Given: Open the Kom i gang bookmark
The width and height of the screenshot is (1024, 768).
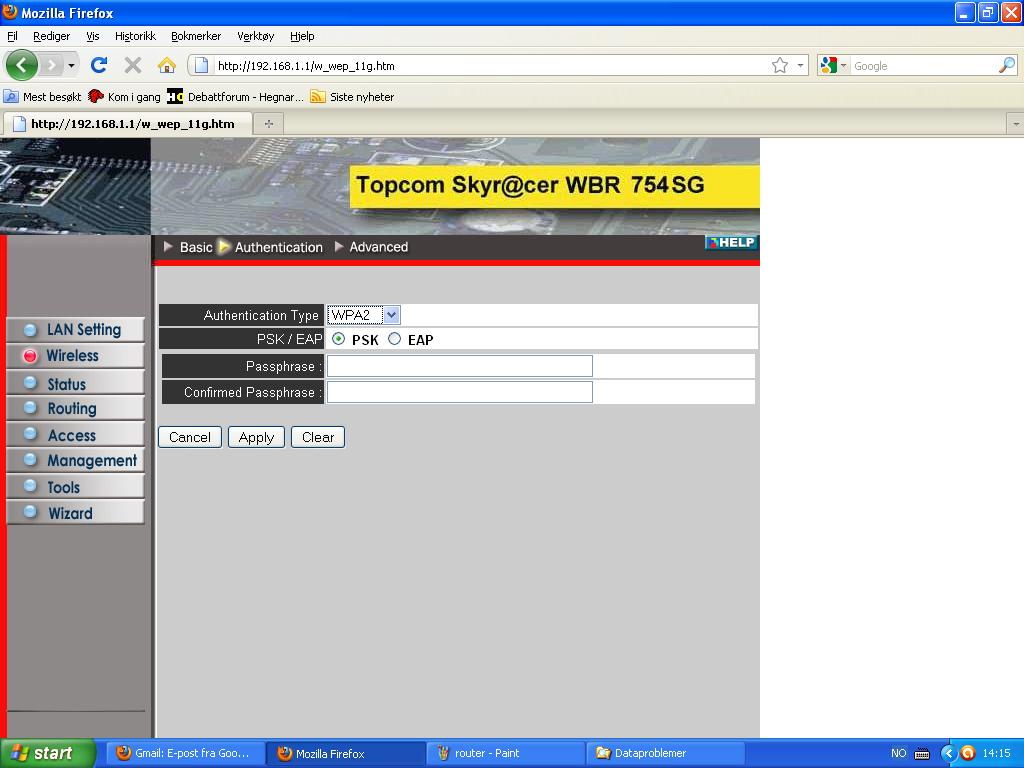Looking at the screenshot, I should 125,97.
